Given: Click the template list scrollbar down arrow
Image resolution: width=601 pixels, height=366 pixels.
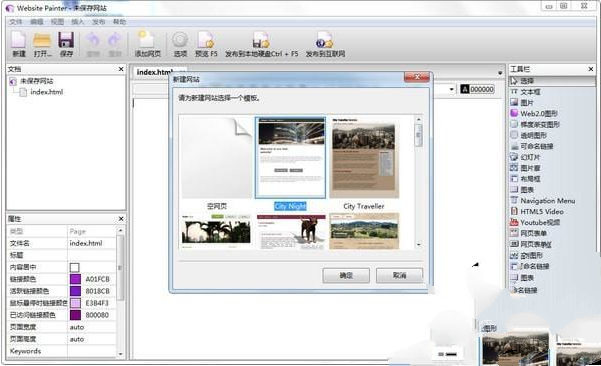Looking at the screenshot, I should [x=419, y=244].
